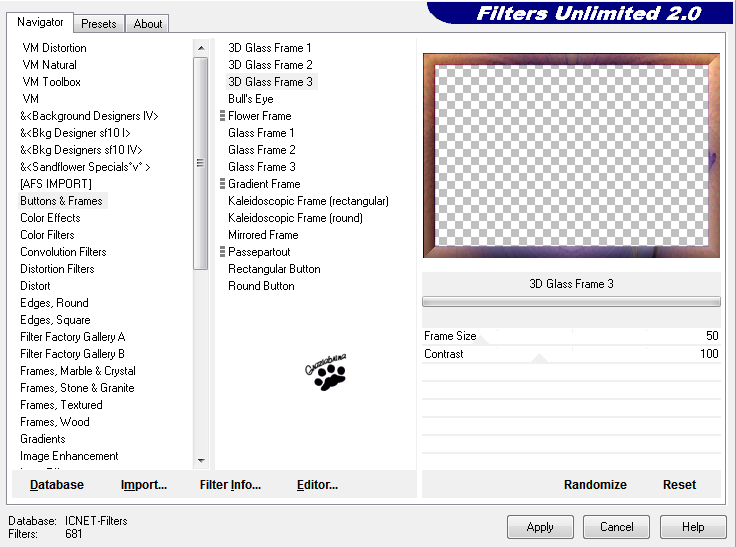Click the Import button
Image resolution: width=736 pixels, height=547 pixels.
144,485
